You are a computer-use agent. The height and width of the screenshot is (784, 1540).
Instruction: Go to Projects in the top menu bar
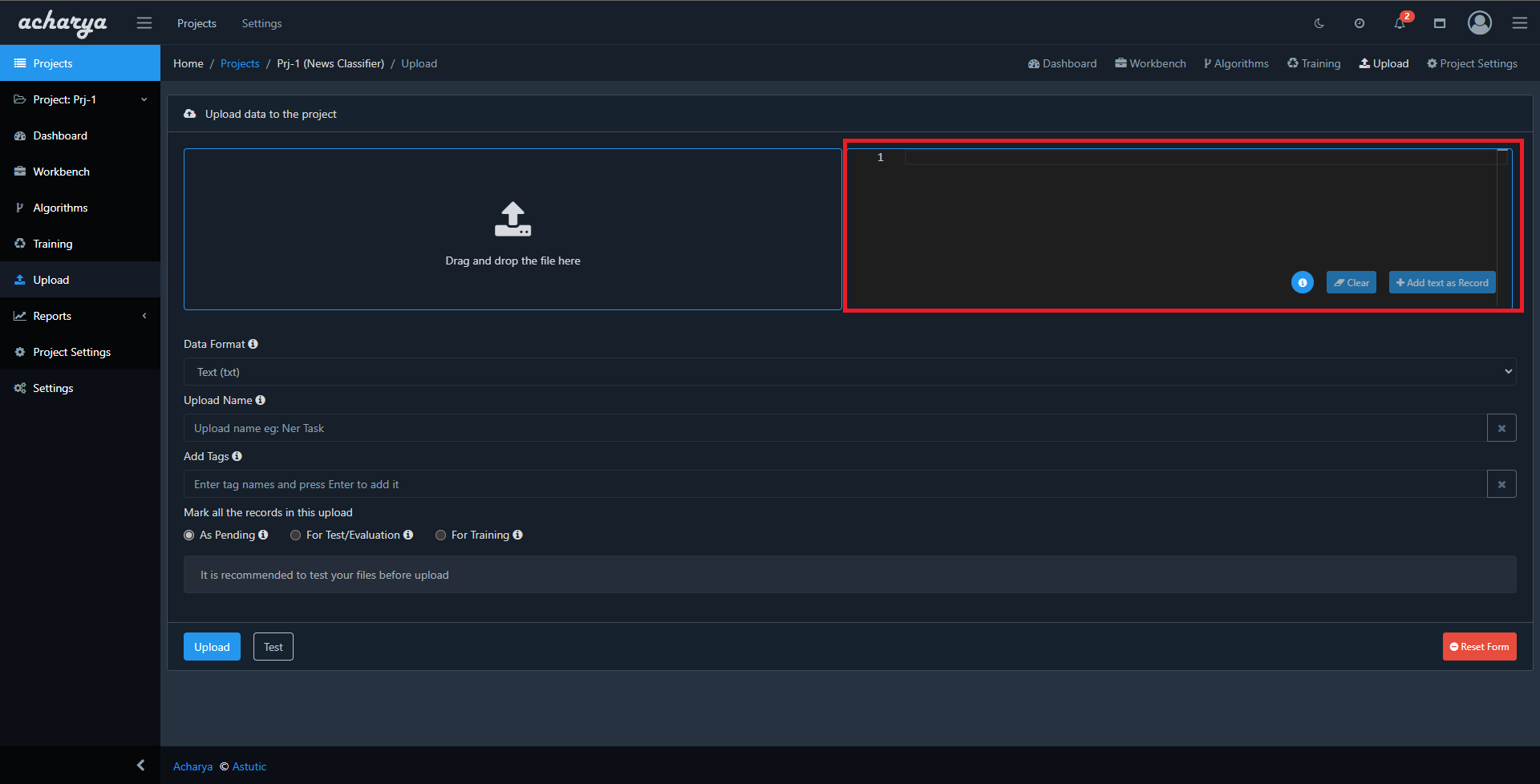tap(197, 23)
